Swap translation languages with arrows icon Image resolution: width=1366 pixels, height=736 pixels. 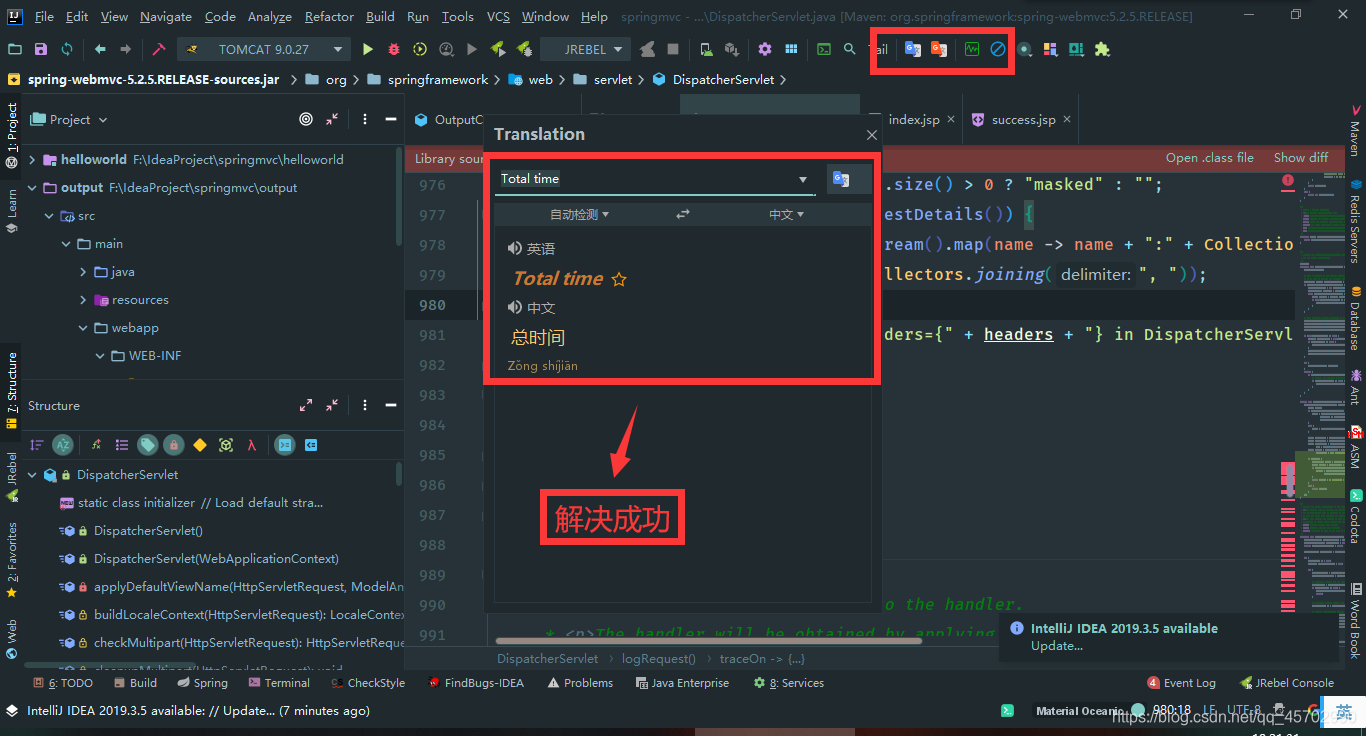tap(683, 214)
